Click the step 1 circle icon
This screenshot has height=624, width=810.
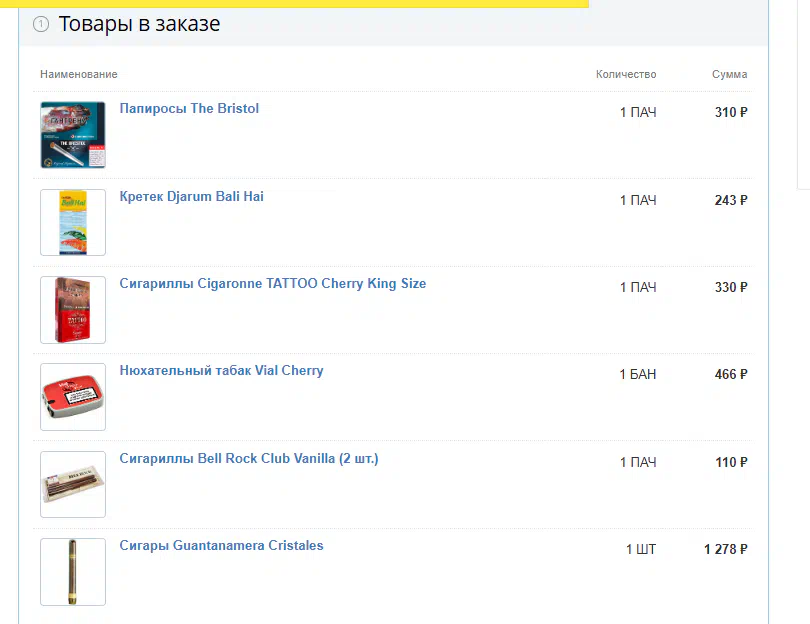(x=41, y=24)
